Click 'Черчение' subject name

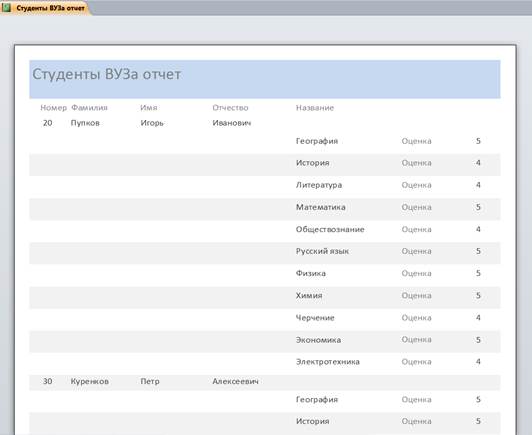(315, 318)
